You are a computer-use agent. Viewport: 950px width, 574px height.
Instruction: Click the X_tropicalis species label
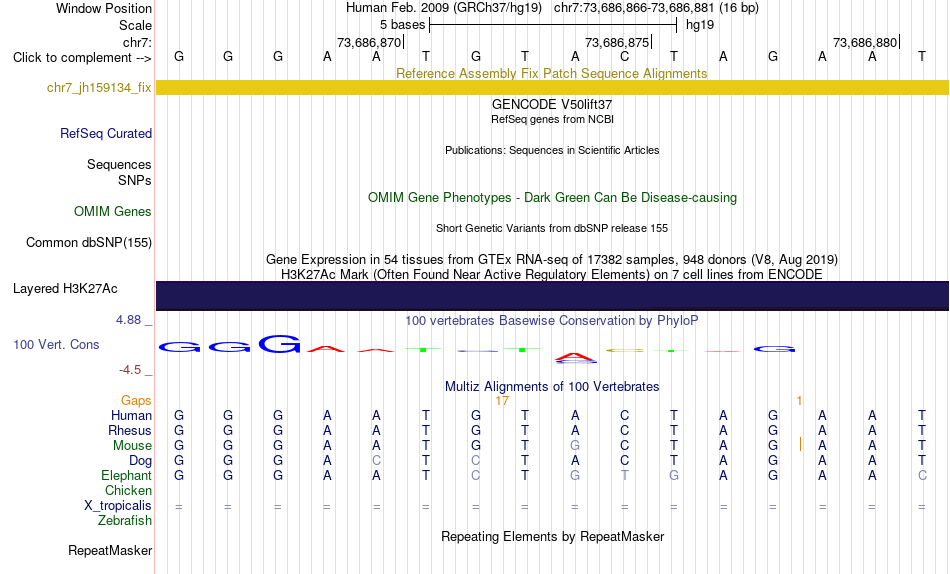tap(118, 506)
